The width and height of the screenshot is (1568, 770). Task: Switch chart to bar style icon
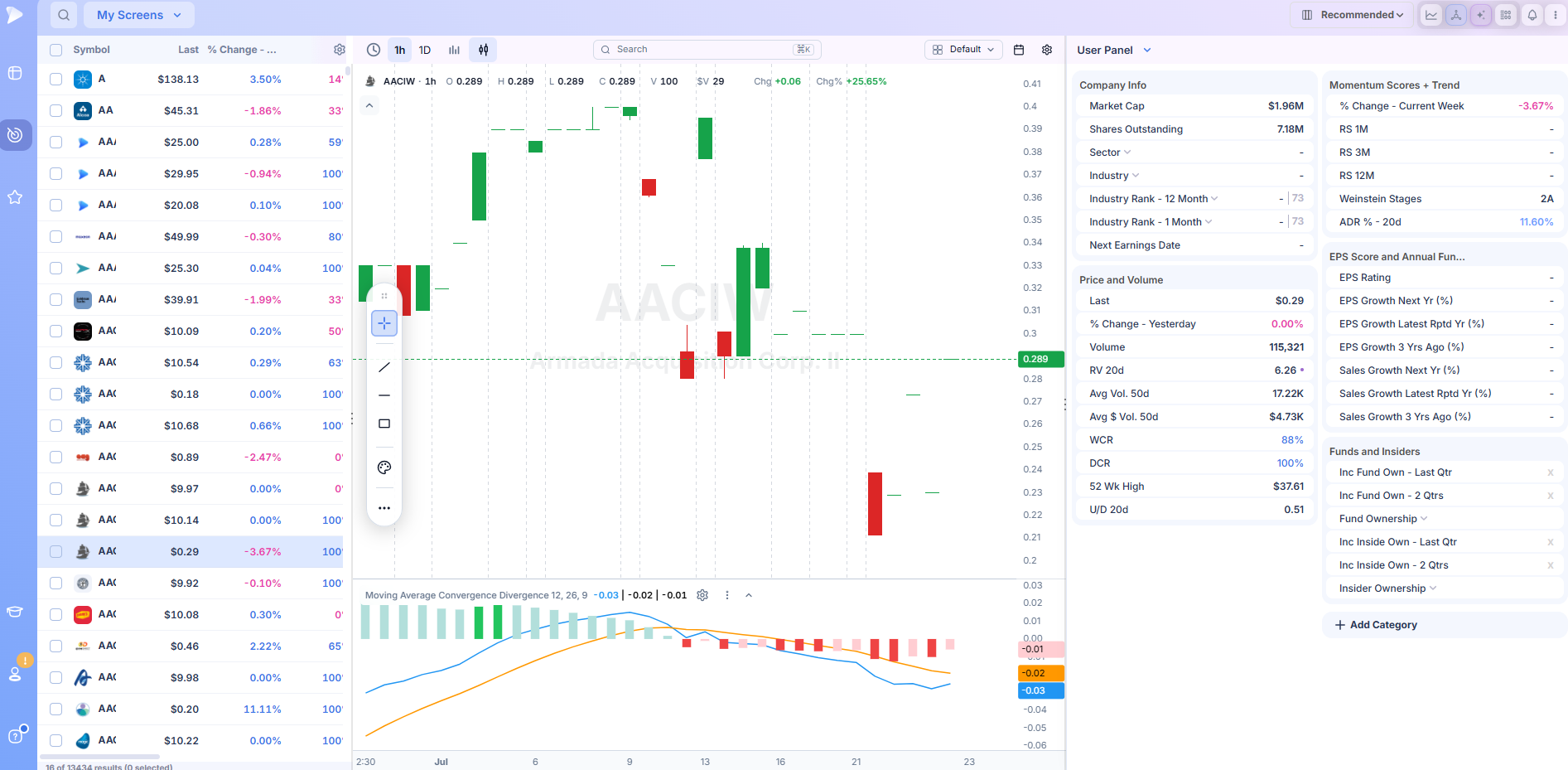pos(454,50)
